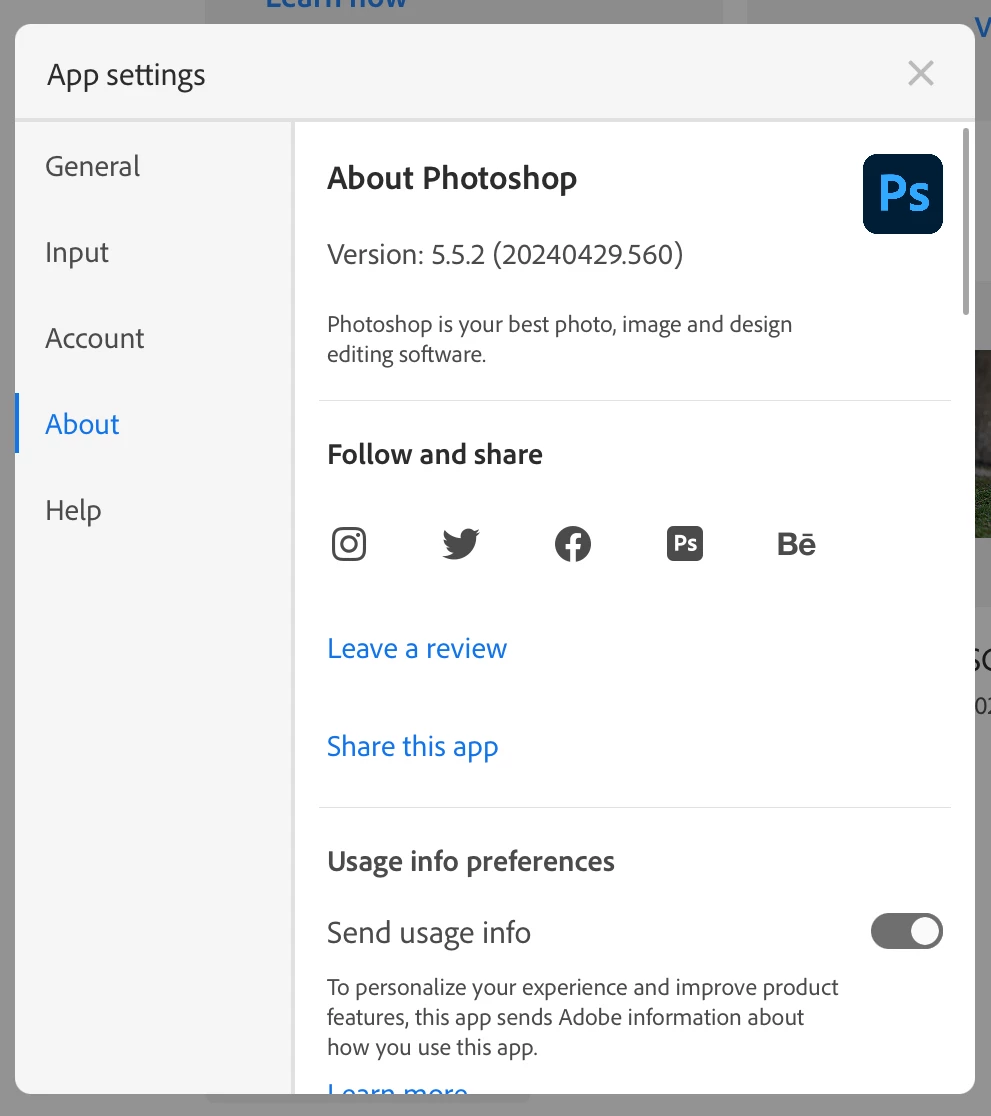Click the Send usage info label
This screenshot has height=1116, width=991.
(x=429, y=933)
